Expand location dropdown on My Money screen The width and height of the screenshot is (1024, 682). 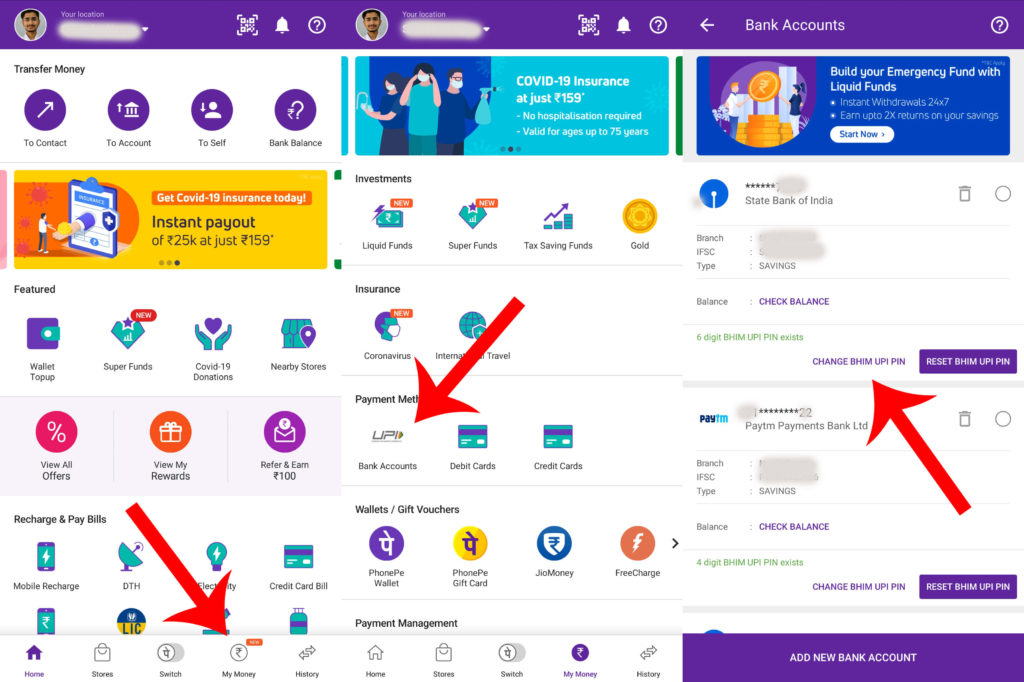coord(486,29)
